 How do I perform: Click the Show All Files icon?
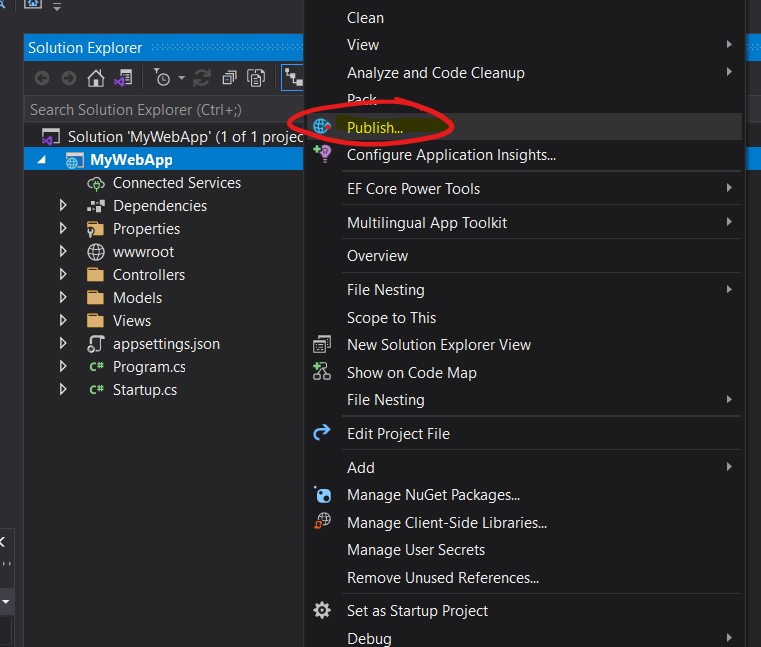256,78
